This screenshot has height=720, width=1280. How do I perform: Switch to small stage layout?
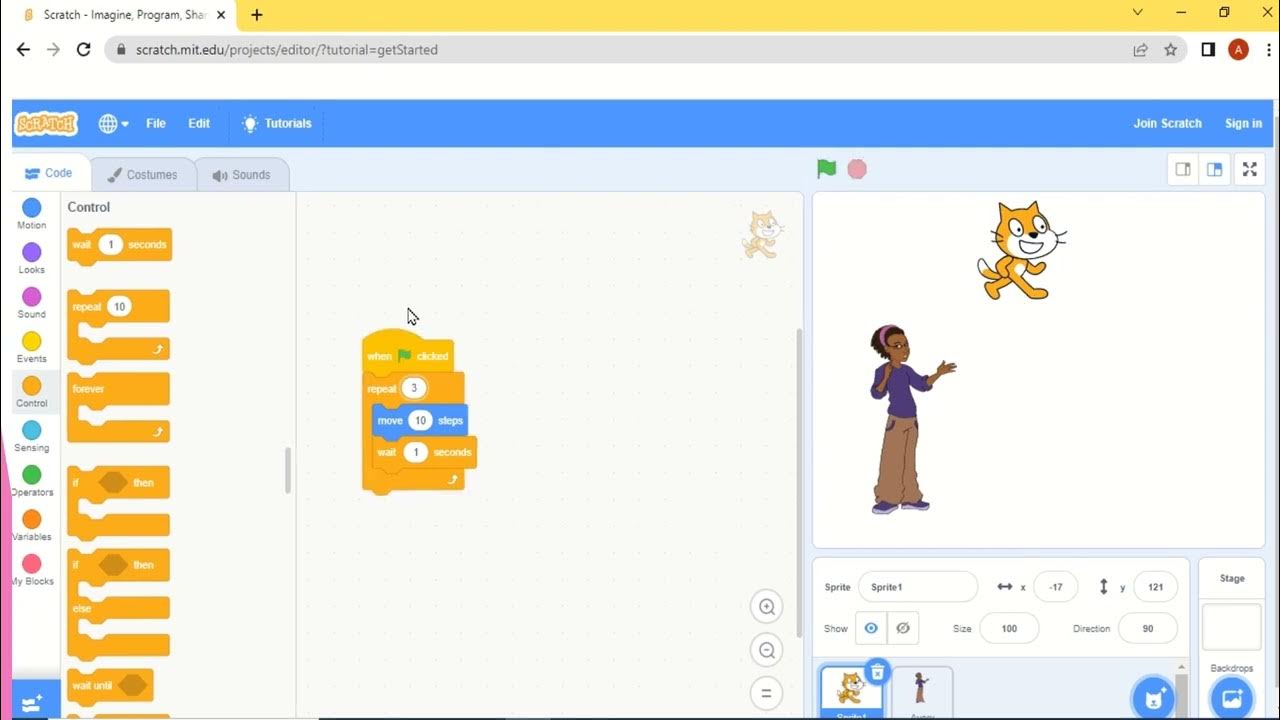1183,169
